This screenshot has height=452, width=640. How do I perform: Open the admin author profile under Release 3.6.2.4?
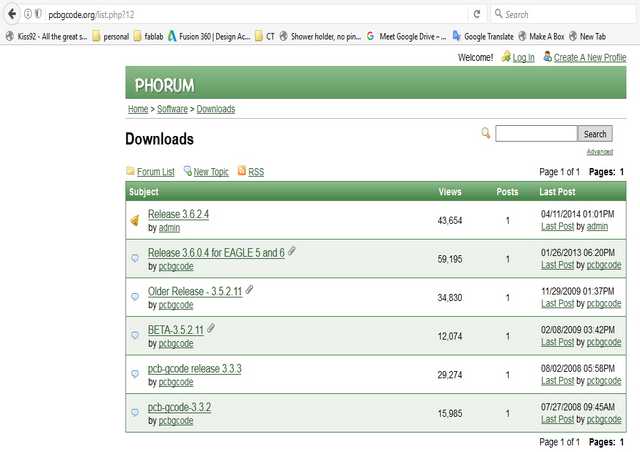pyautogui.click(x=169, y=228)
